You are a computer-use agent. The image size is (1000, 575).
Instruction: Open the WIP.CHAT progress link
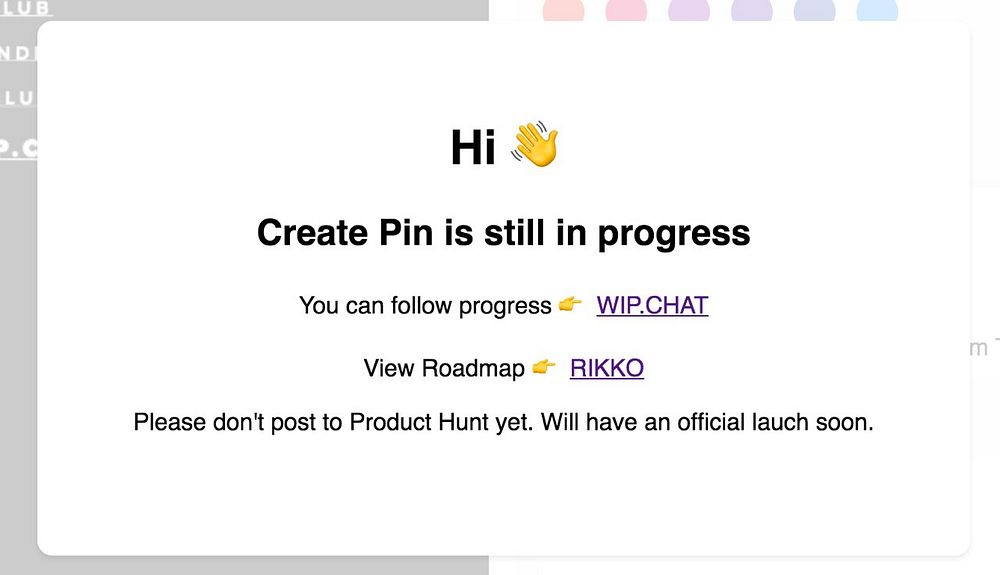click(652, 305)
